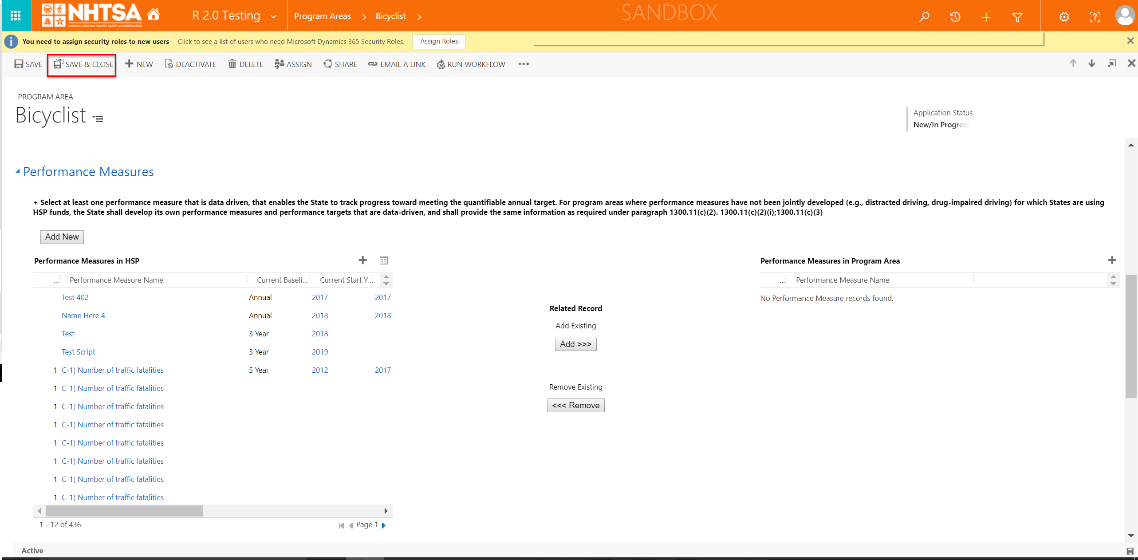Open advanced find funnel icon
1138x560 pixels.
1017,17
